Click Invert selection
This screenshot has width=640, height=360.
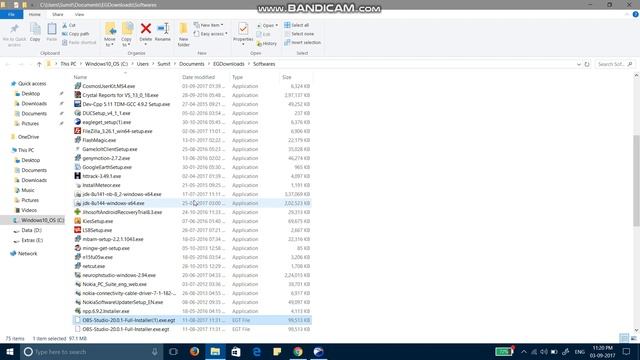(302, 42)
